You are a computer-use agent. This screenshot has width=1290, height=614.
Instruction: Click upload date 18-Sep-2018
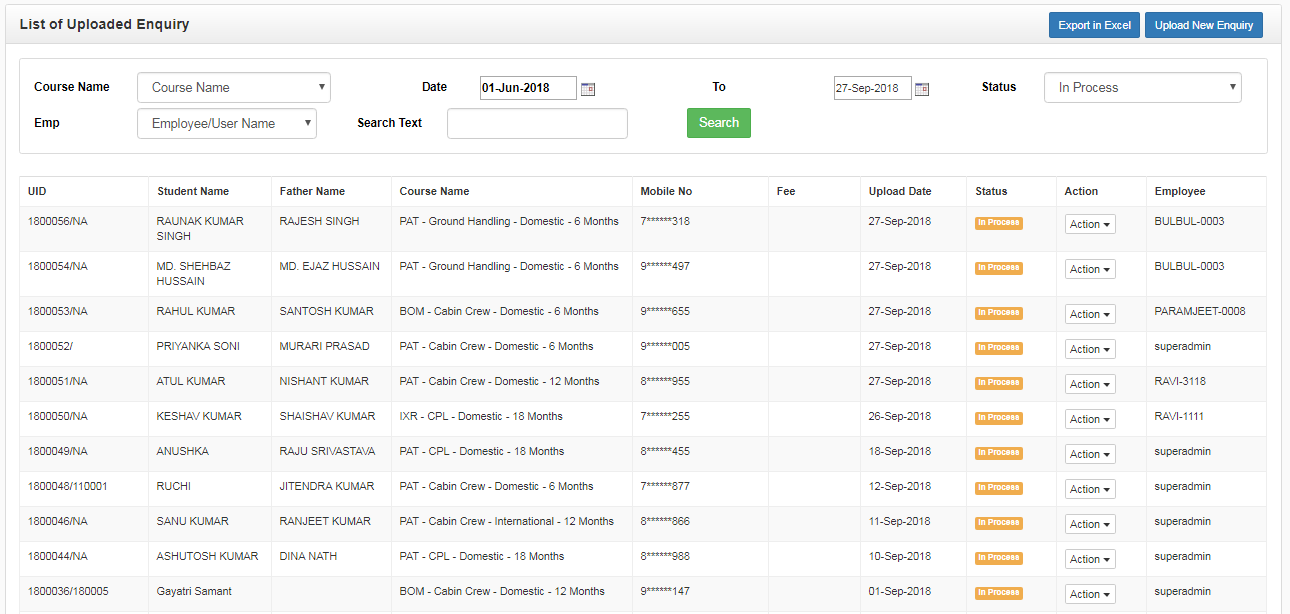(x=900, y=451)
